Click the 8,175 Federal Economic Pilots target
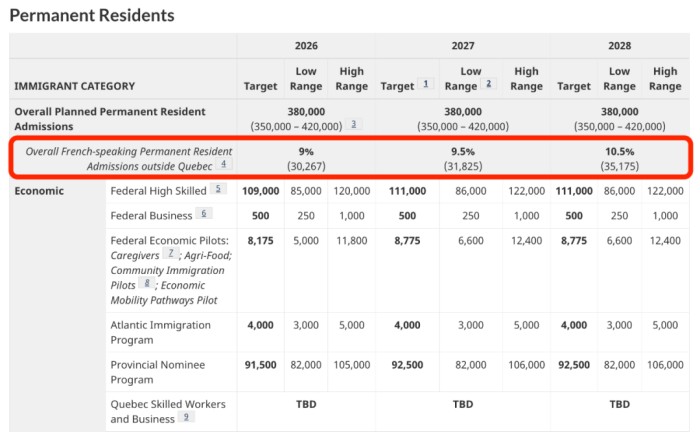 (x=260, y=241)
